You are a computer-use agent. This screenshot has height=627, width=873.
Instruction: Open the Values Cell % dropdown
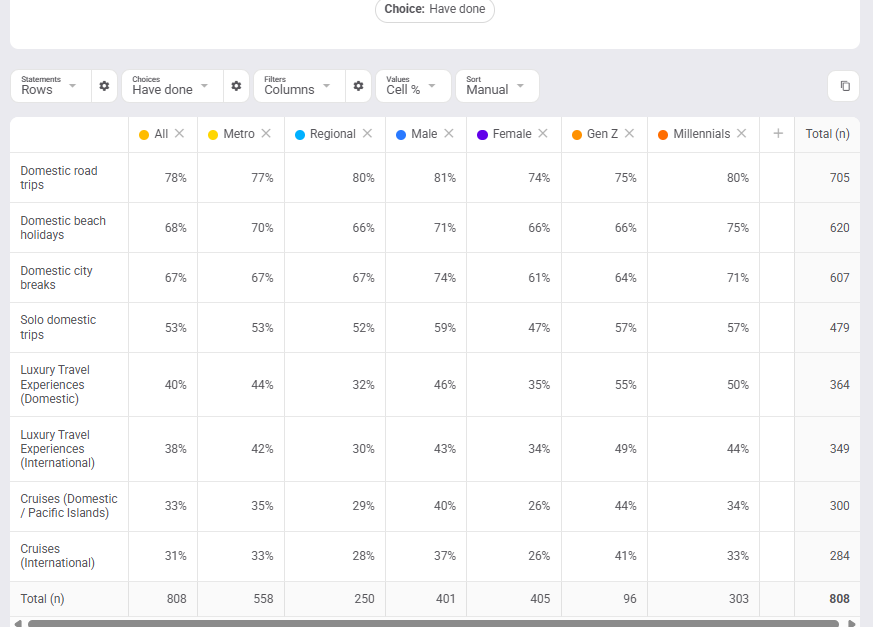413,86
